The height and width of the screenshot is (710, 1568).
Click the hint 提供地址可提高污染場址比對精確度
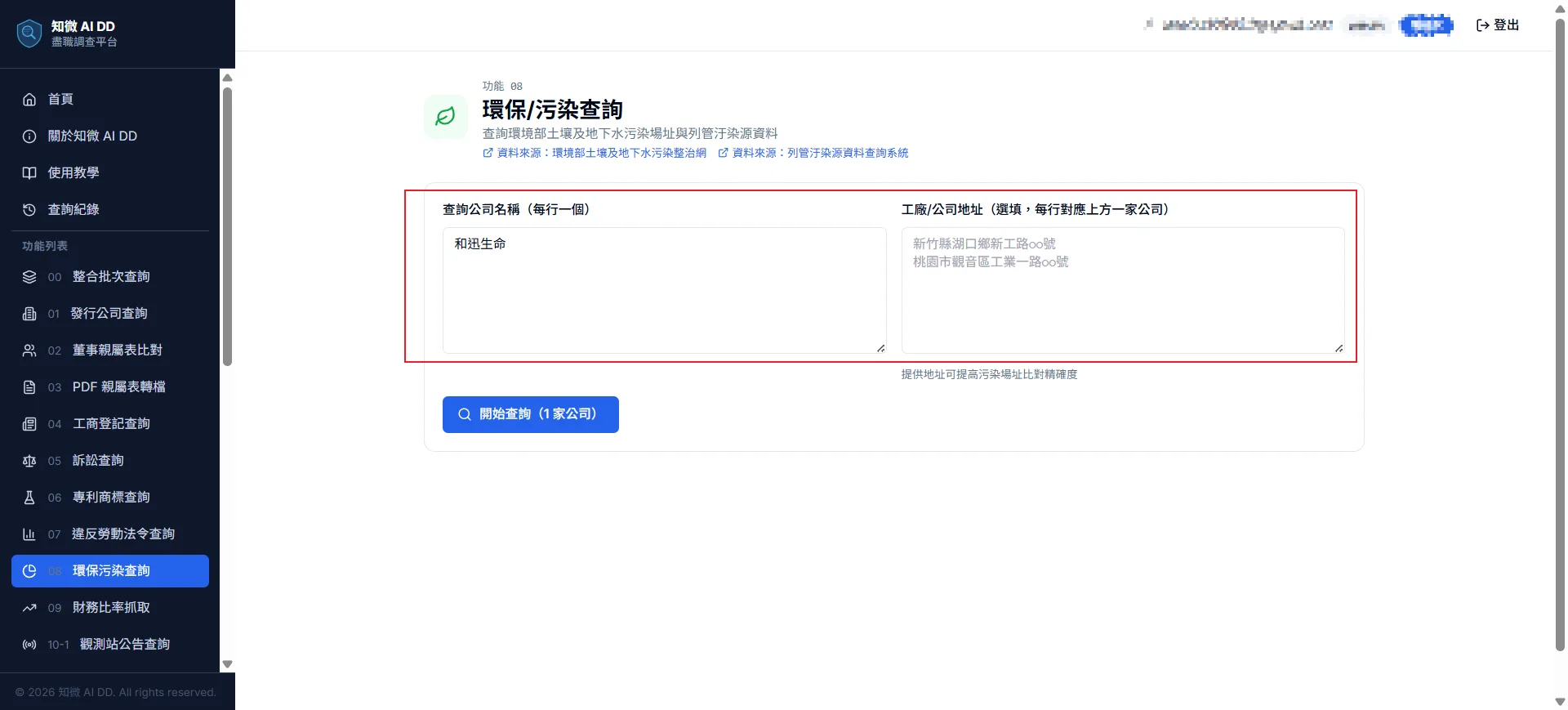click(989, 374)
